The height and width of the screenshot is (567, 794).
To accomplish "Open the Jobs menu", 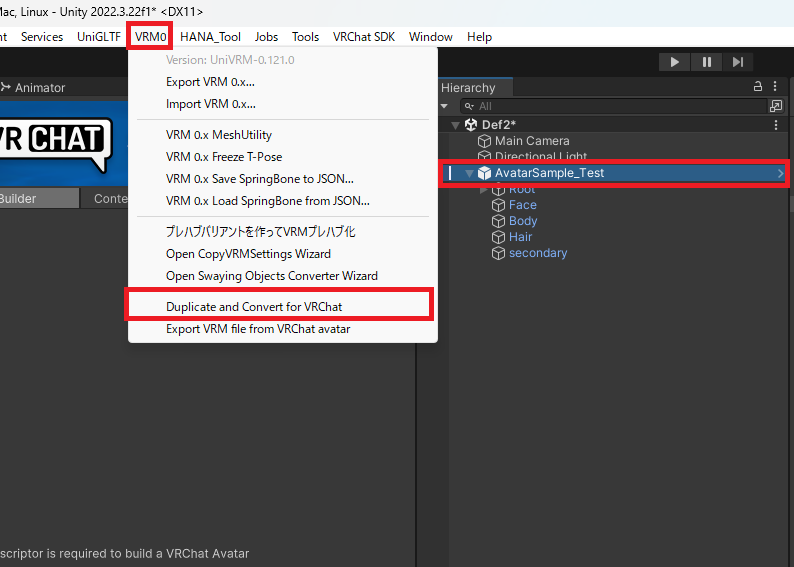I will (266, 37).
